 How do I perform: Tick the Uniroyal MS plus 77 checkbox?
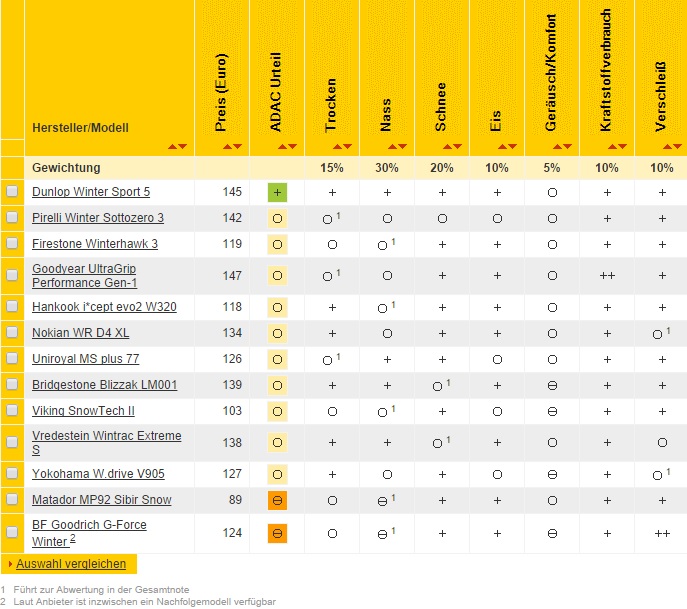point(12,358)
